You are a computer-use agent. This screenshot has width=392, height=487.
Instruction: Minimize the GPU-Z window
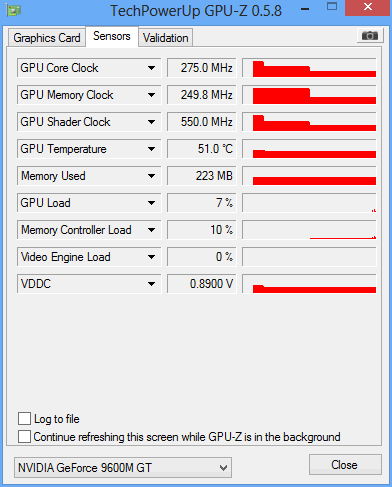click(x=305, y=9)
